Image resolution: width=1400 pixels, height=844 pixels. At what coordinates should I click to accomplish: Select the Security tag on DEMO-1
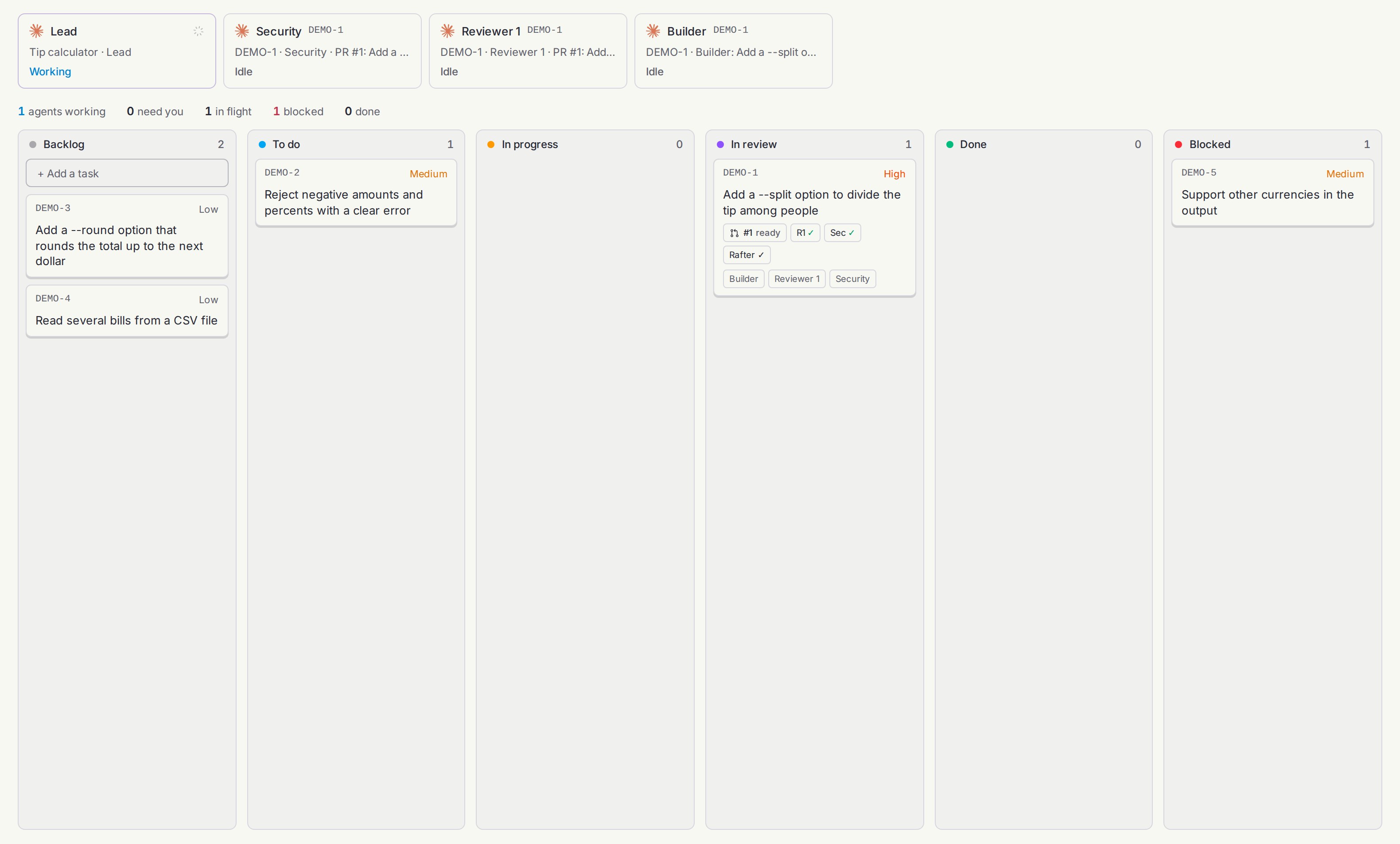pos(852,279)
